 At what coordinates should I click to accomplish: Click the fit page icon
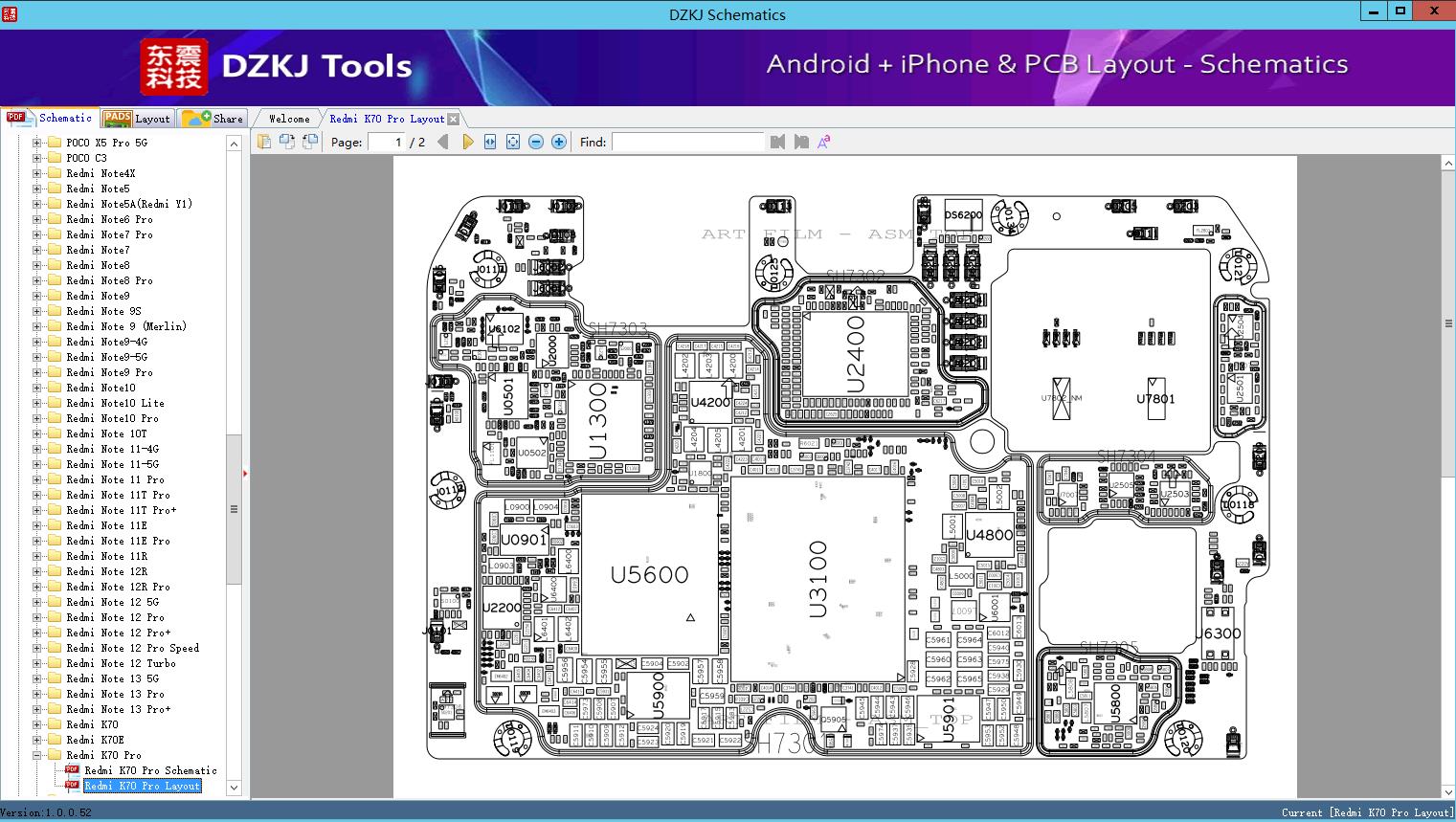click(x=513, y=142)
